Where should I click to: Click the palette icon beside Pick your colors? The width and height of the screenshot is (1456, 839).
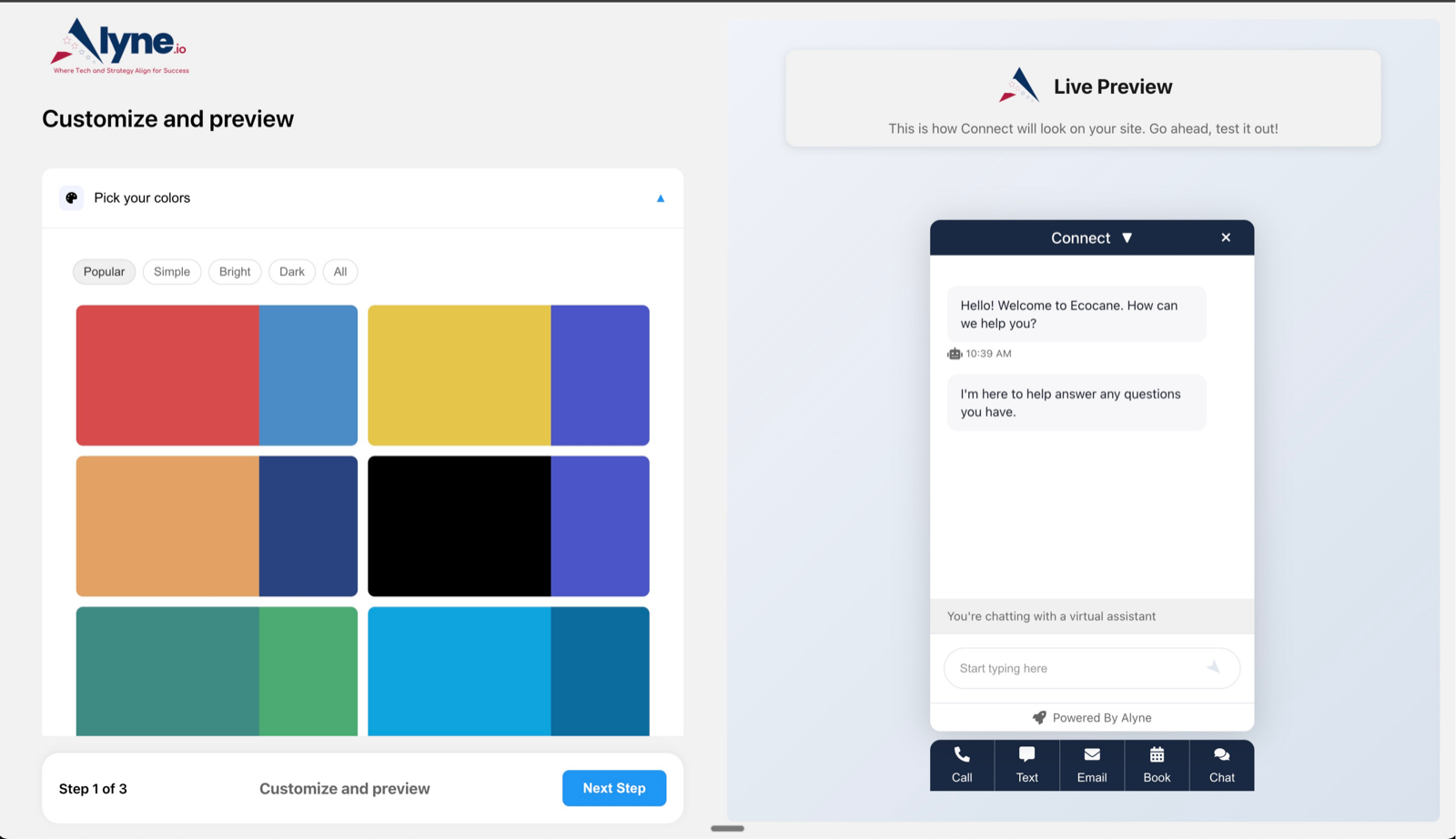click(x=72, y=197)
